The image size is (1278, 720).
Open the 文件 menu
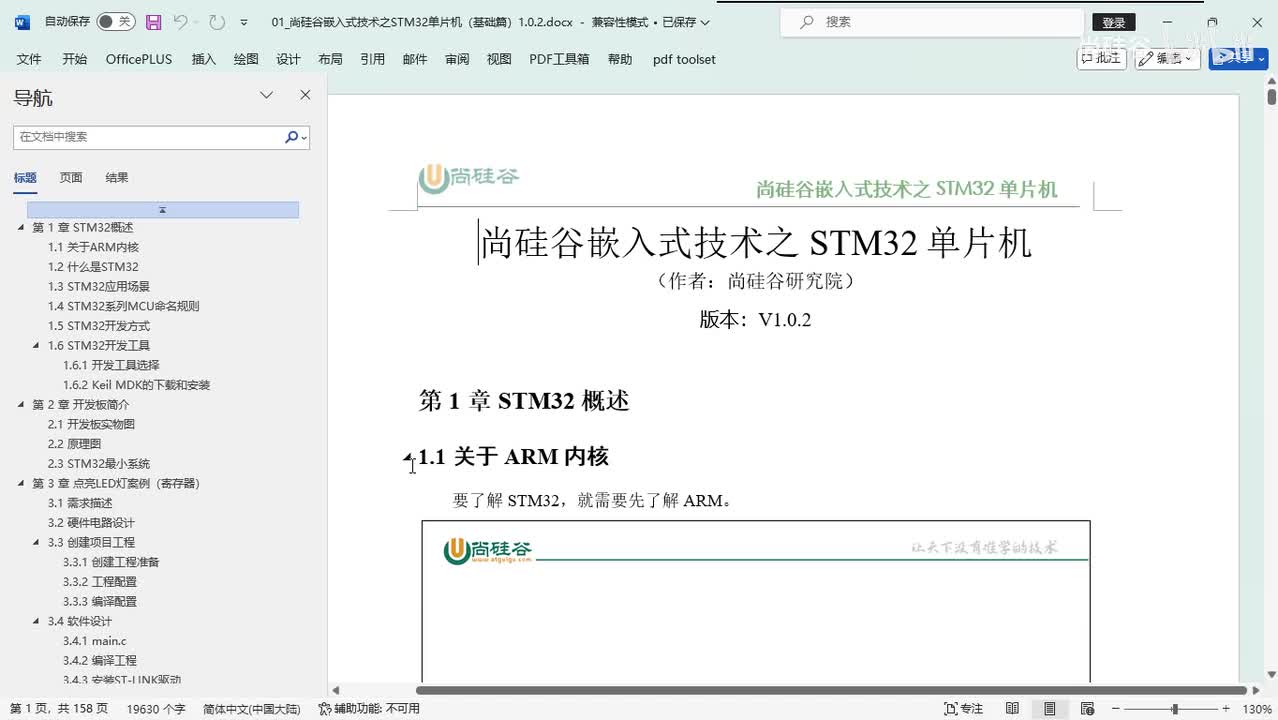click(29, 59)
